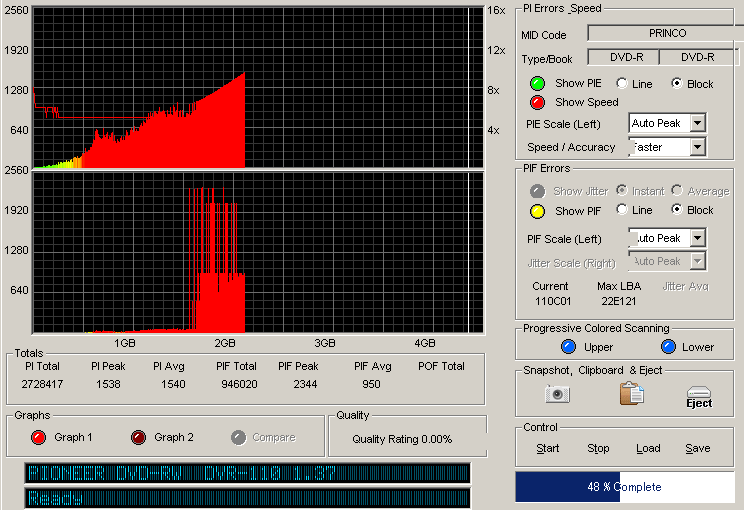This screenshot has height=510, width=744.
Task: Click the PIONEER DVD-RW DVR-110 drive display
Action: pyautogui.click(x=247, y=473)
